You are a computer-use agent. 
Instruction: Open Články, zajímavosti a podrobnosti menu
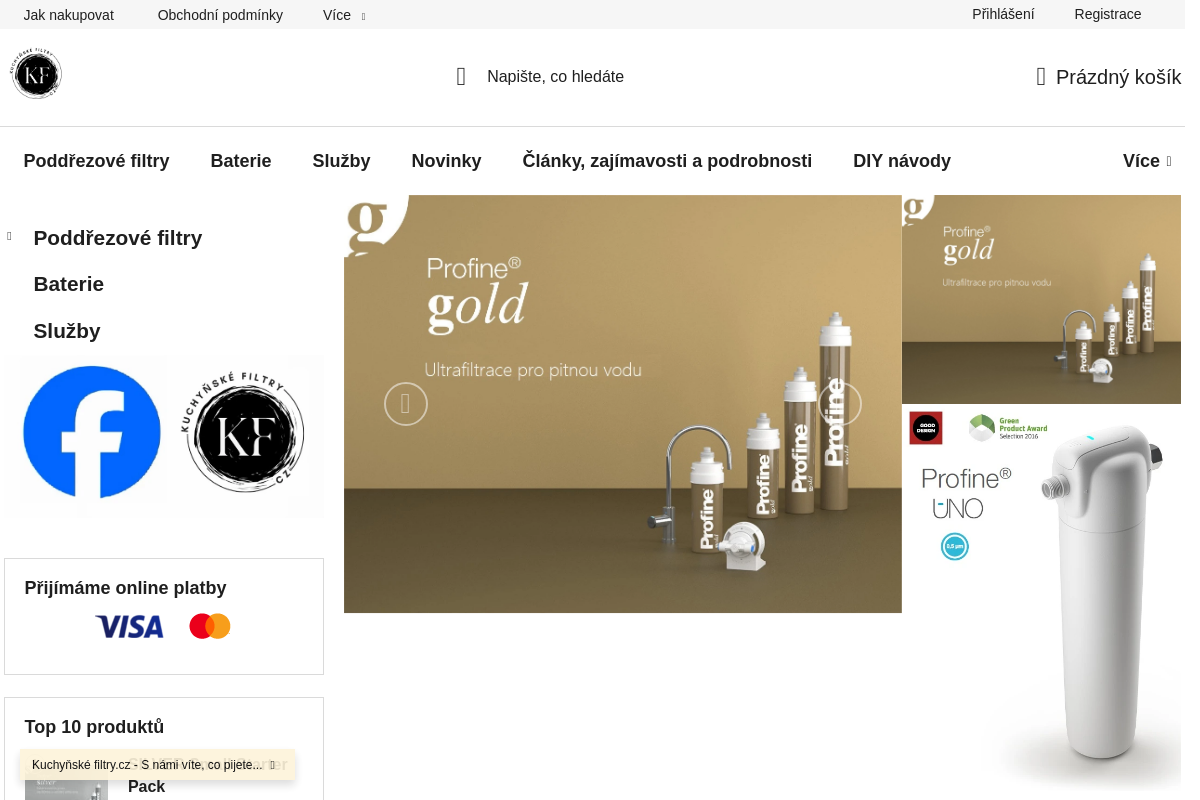(x=666, y=161)
